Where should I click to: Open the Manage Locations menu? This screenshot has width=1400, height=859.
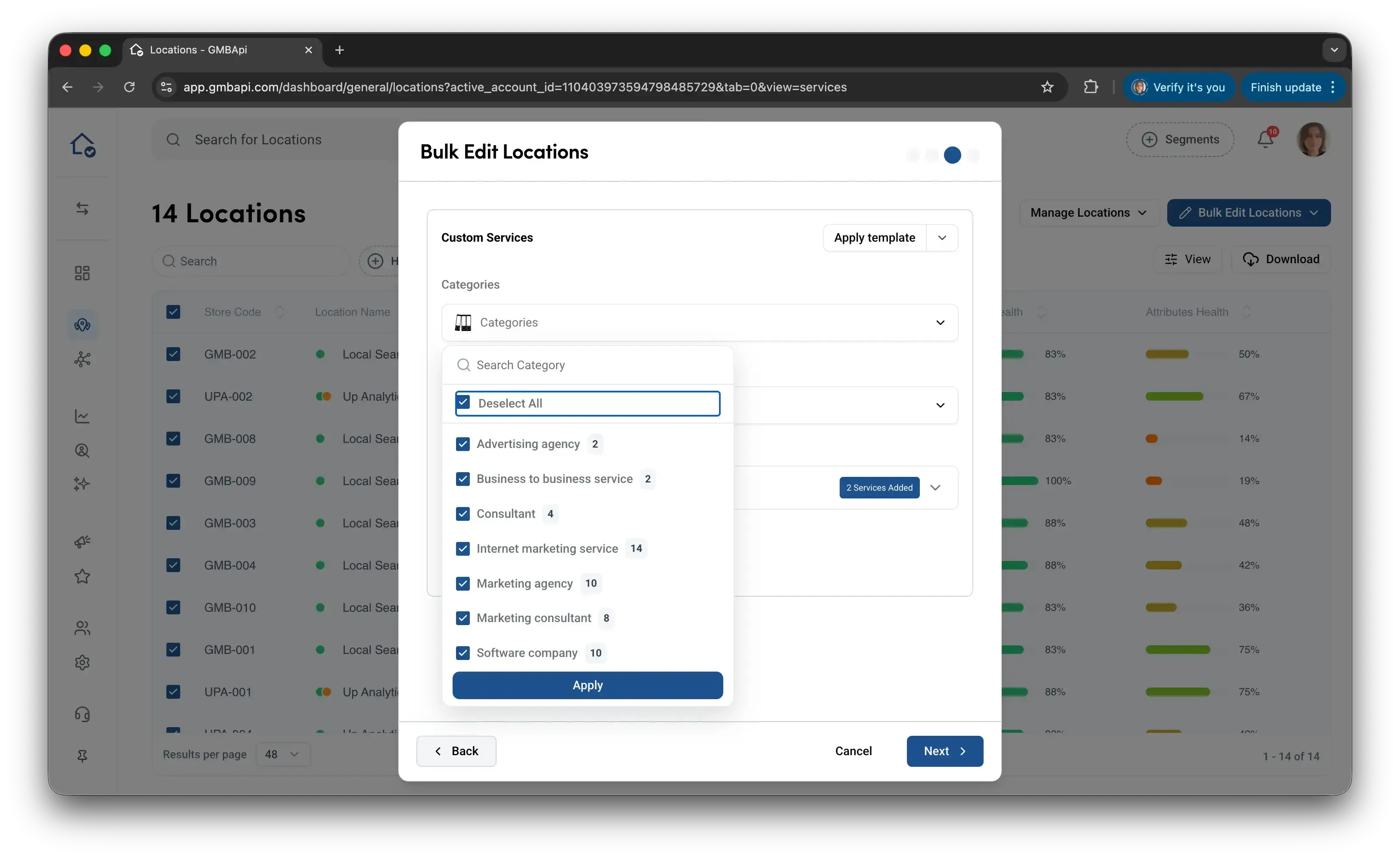coord(1088,212)
